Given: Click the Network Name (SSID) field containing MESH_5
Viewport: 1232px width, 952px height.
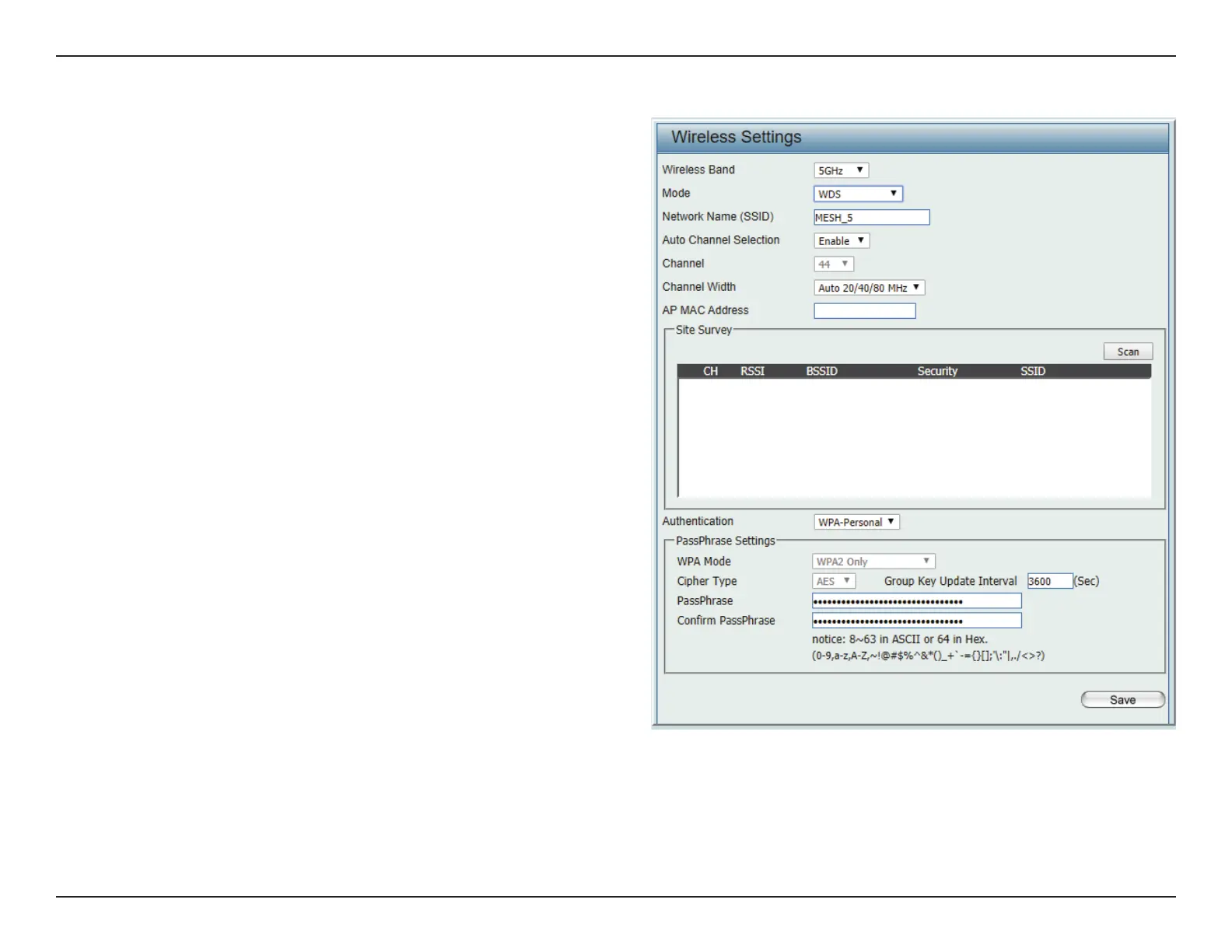Looking at the screenshot, I should tap(871, 218).
